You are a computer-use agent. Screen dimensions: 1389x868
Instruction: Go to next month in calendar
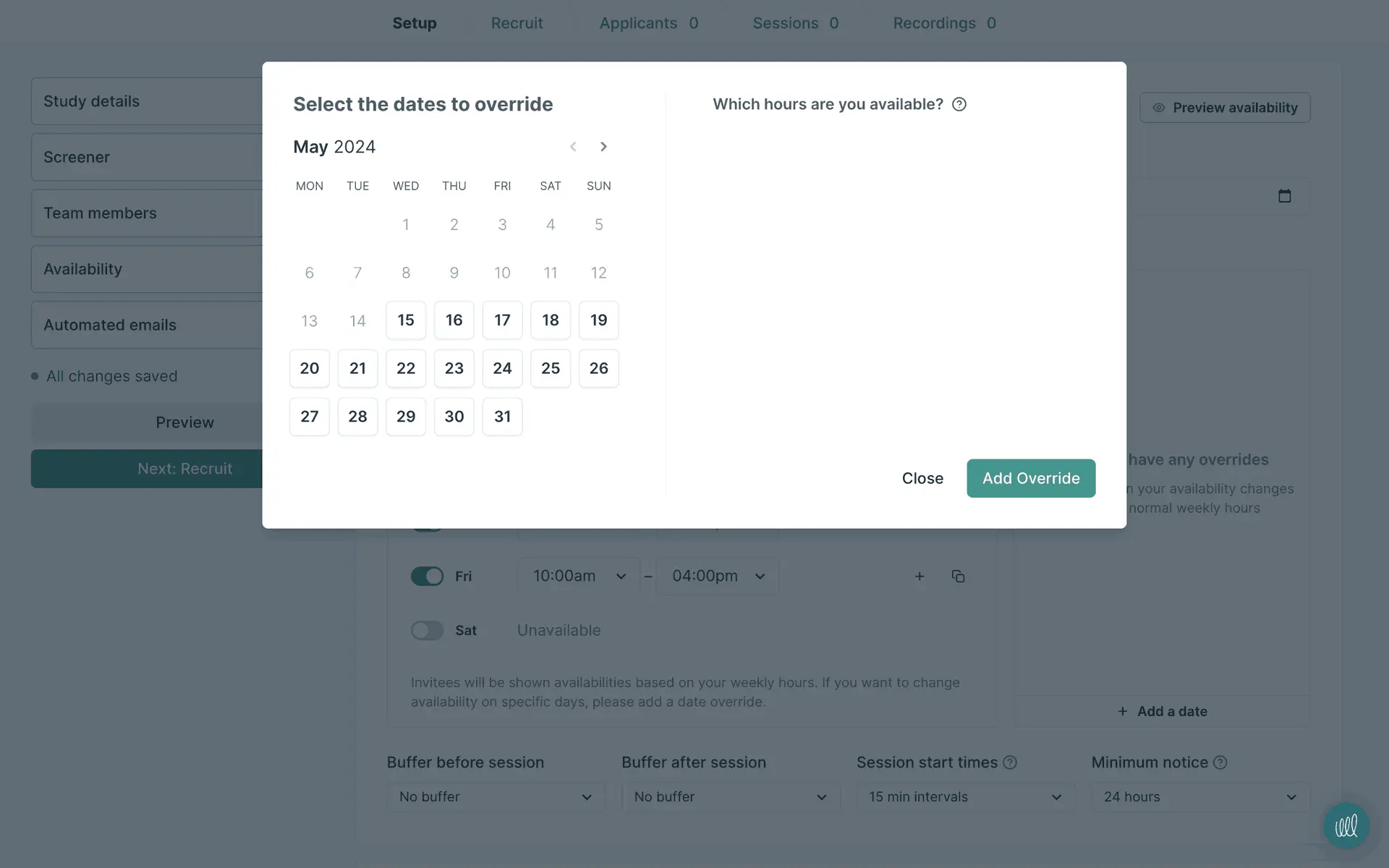coord(603,147)
